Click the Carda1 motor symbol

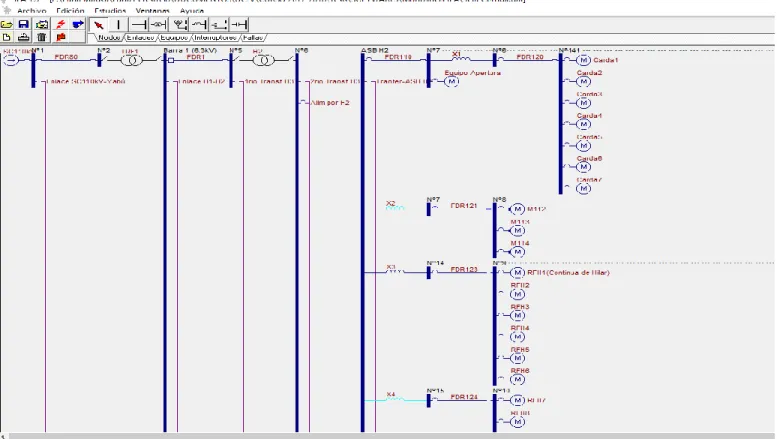tap(583, 60)
